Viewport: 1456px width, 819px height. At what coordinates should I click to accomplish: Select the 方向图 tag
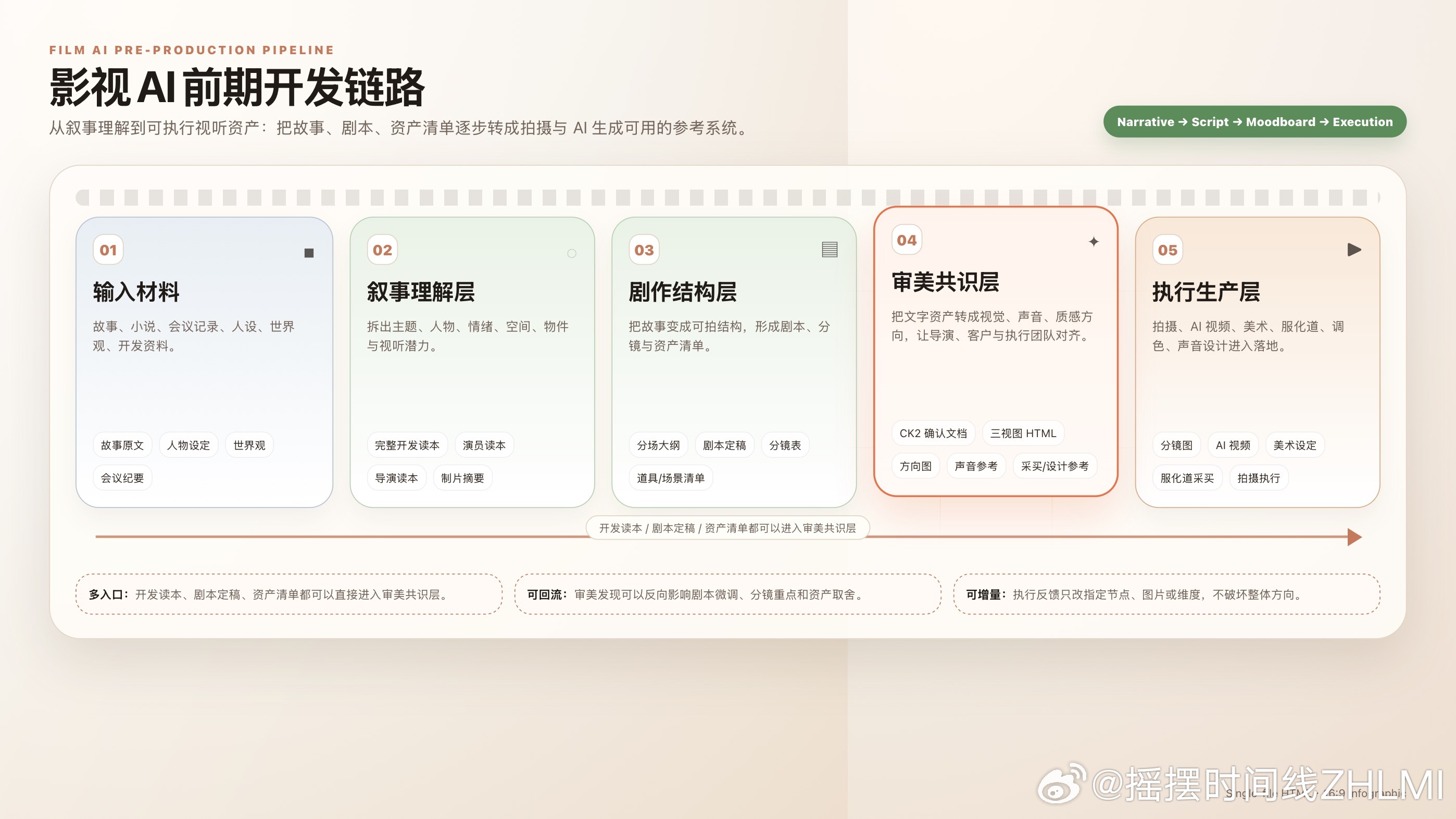(915, 466)
